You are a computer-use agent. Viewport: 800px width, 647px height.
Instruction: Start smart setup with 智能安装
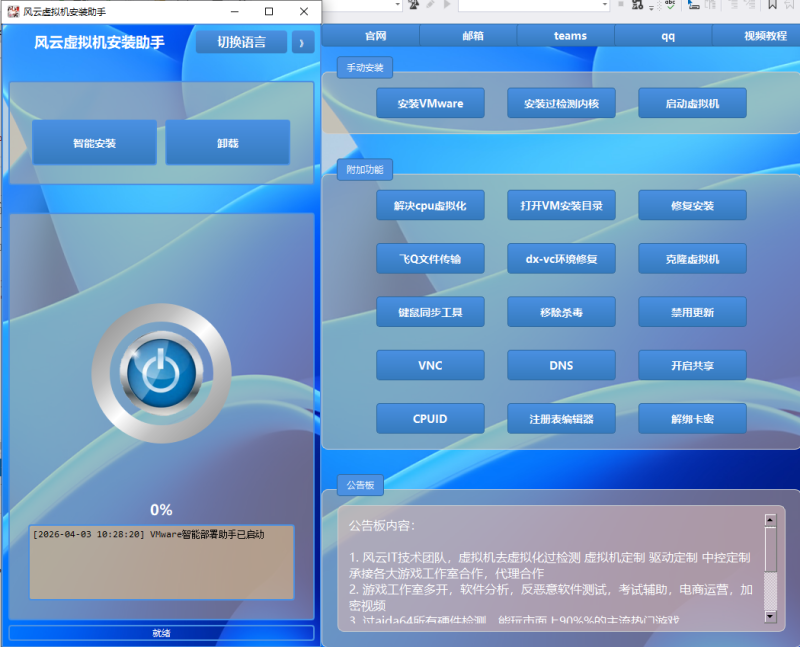point(93,142)
